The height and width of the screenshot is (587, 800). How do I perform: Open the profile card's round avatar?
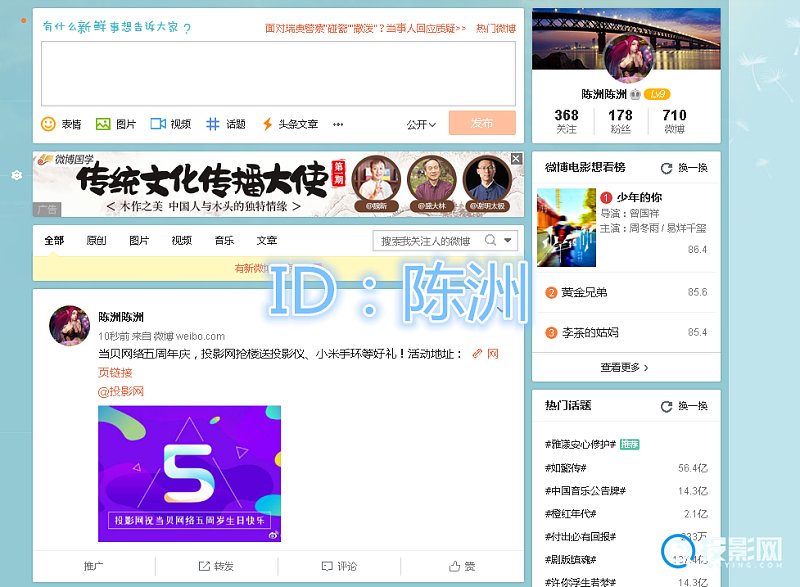[629, 58]
